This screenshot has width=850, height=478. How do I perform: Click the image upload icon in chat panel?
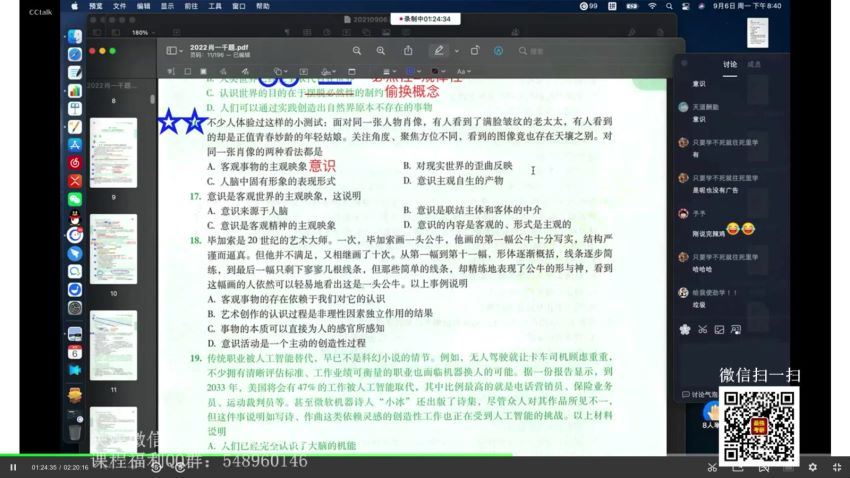pyautogui.click(x=720, y=329)
